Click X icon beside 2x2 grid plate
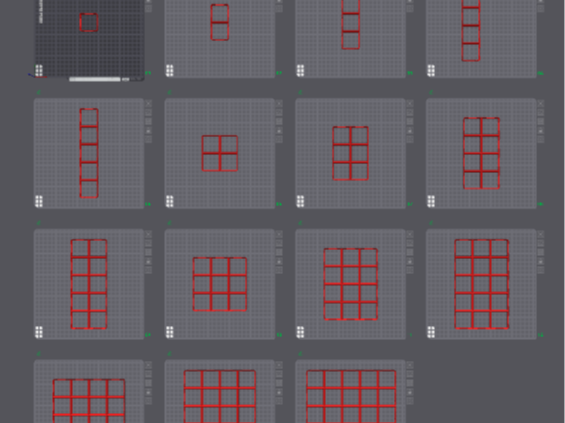This screenshot has width=565, height=423. pos(279,104)
